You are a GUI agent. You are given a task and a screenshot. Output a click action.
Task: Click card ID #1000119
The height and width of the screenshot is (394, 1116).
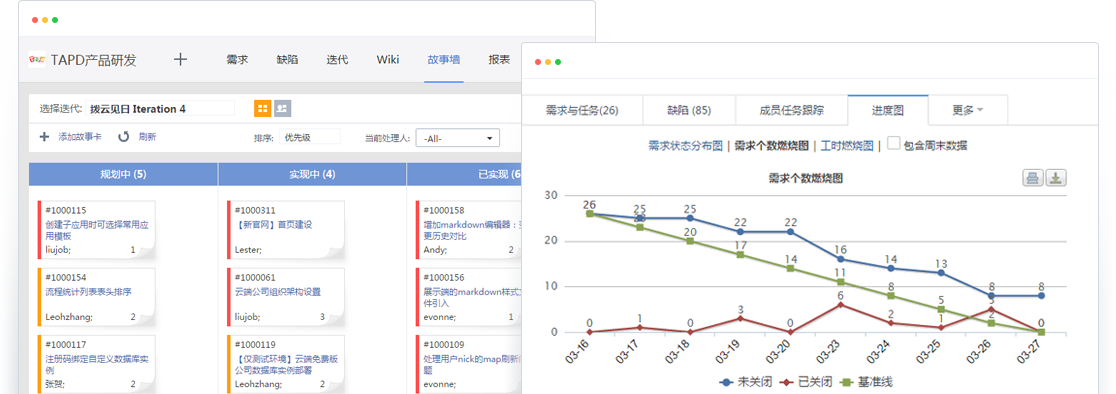[x=255, y=345]
